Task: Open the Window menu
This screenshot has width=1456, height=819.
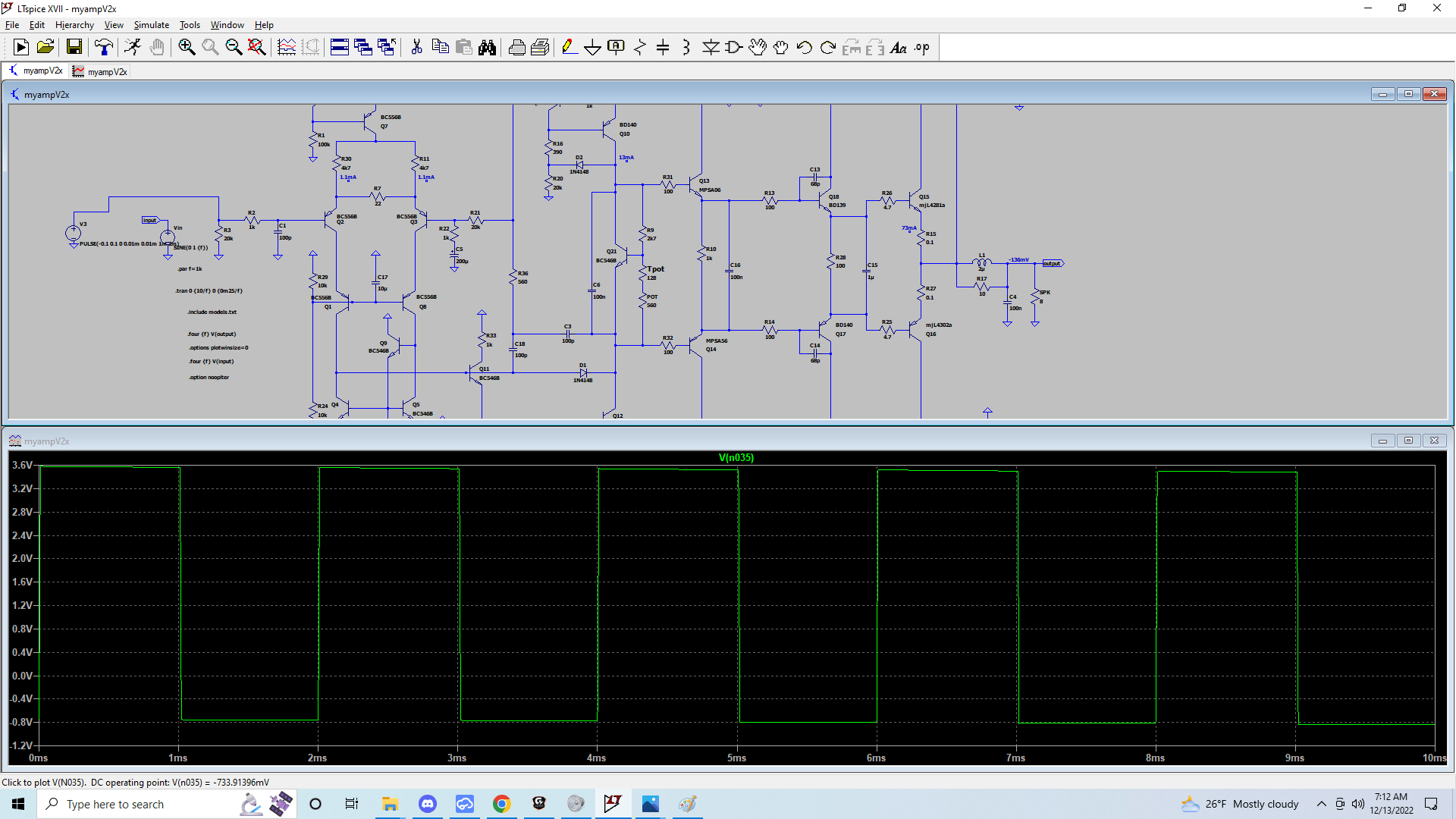Action: tap(227, 25)
